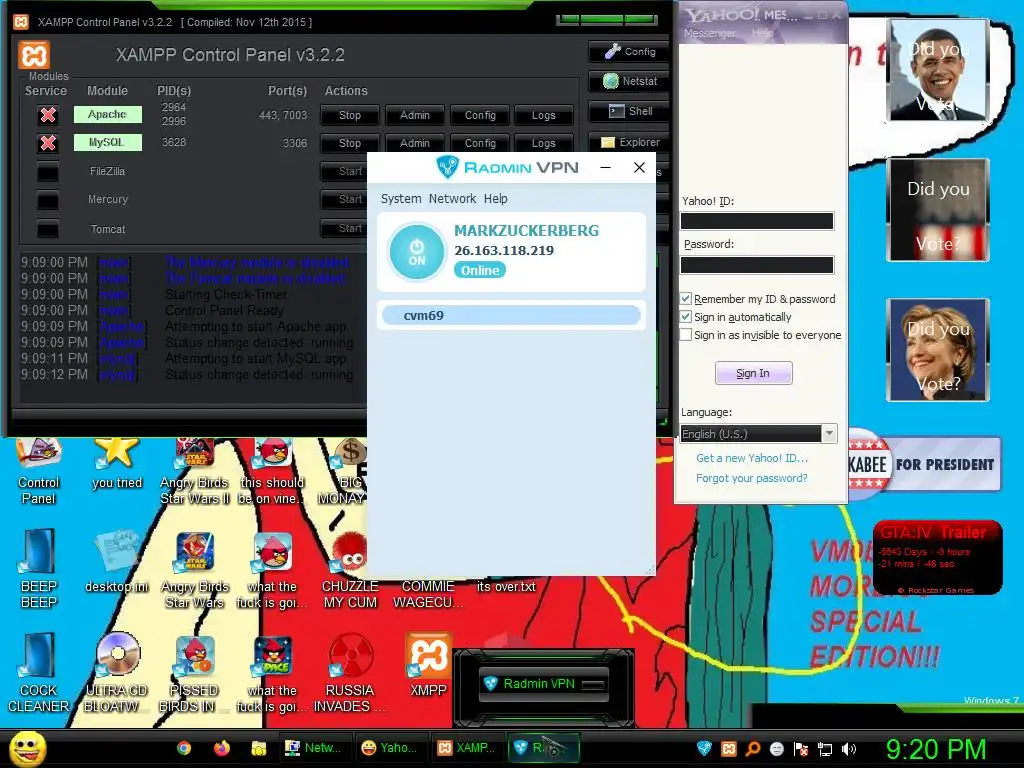Screen dimensions: 1024x768
Task: Switch to the Netw... taskbar window
Action: (315, 748)
